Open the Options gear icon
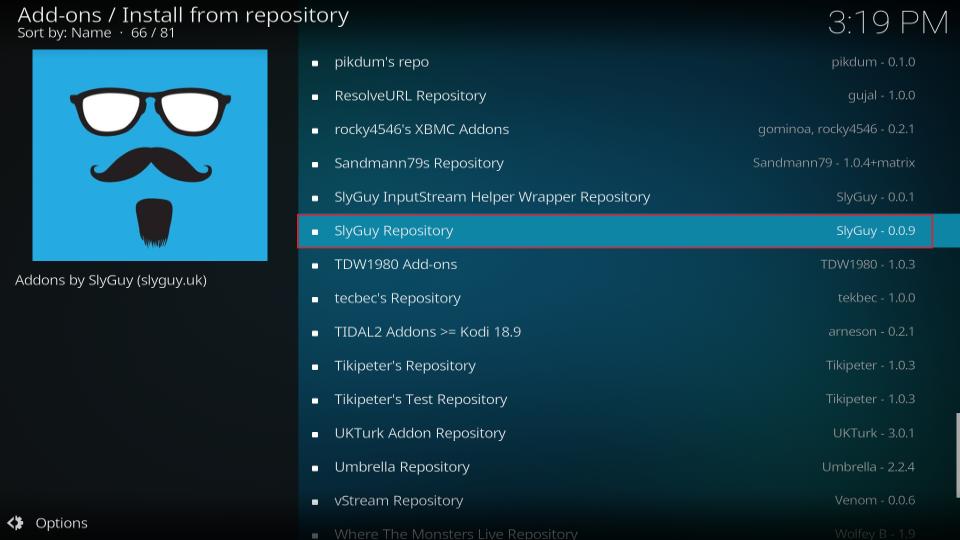This screenshot has width=960, height=540. pyautogui.click(x=15, y=523)
